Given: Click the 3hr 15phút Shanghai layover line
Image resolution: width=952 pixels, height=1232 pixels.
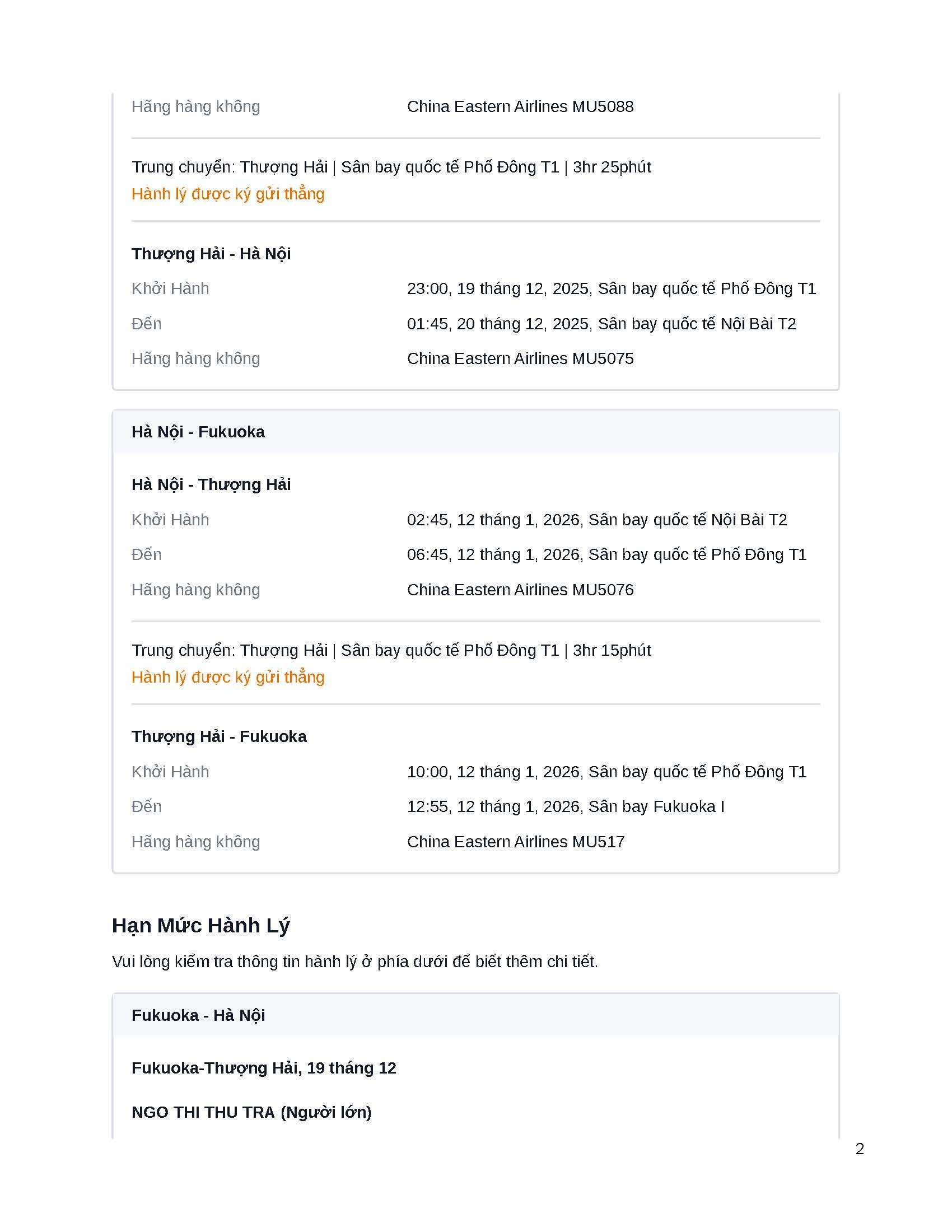Looking at the screenshot, I should coord(391,650).
